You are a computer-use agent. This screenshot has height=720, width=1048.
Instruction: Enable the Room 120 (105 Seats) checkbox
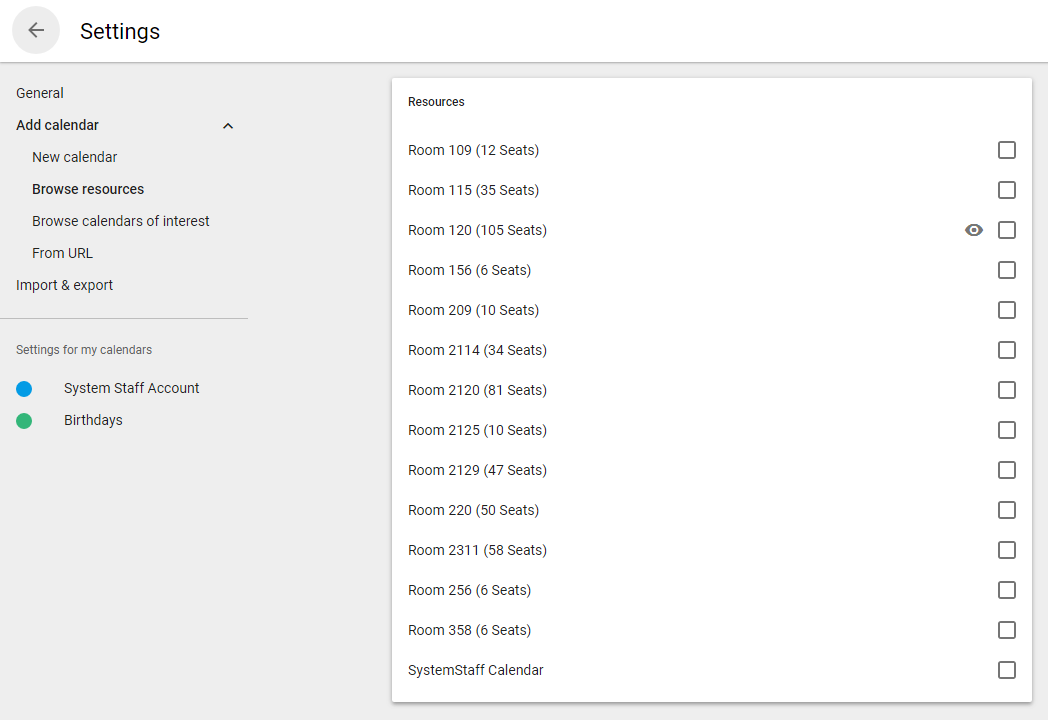click(1007, 230)
